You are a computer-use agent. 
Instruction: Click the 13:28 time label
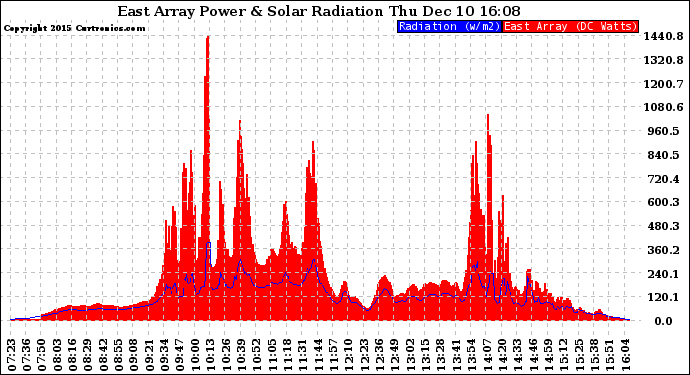point(440,355)
